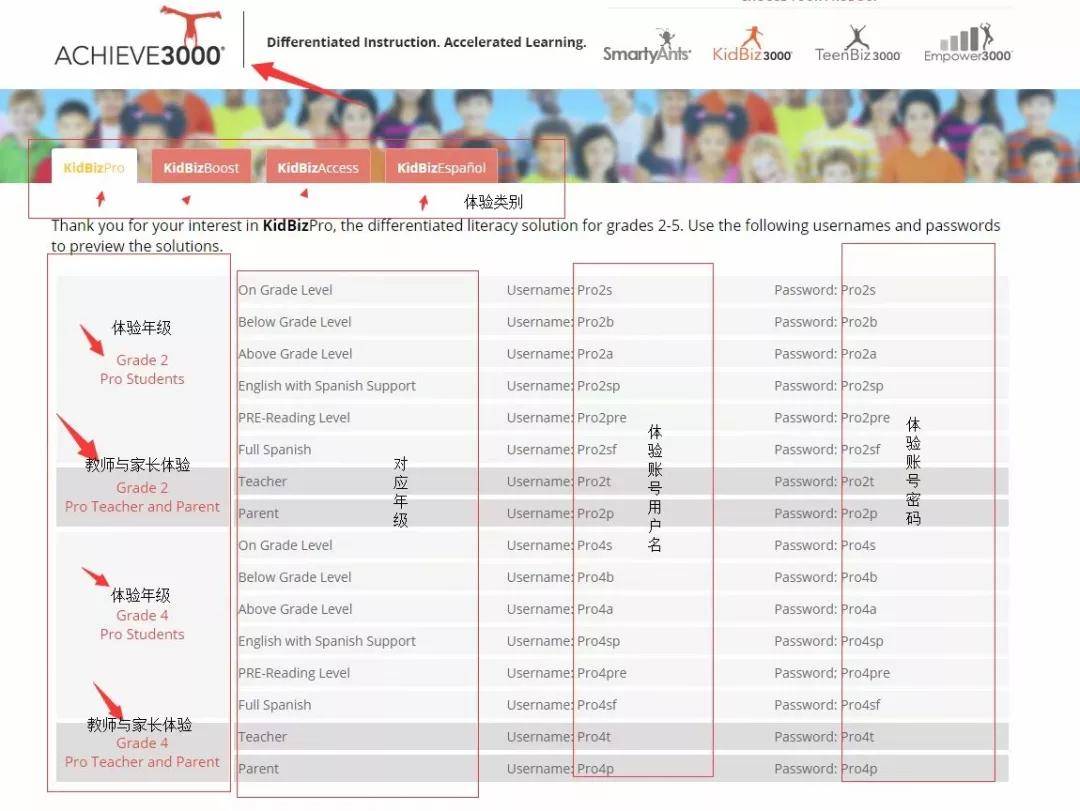Screen dimensions: 1080x811
Task: Click password value Pro2sf
Action: point(861,449)
